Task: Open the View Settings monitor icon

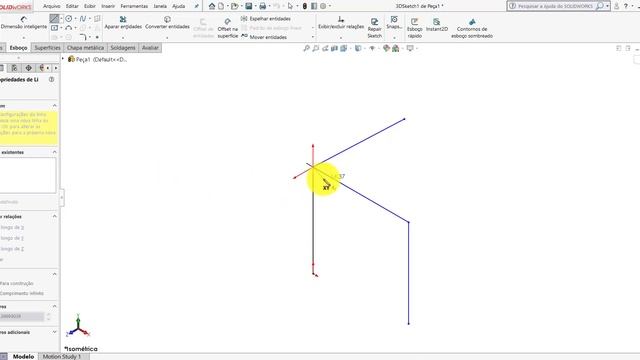Action: (x=410, y=48)
